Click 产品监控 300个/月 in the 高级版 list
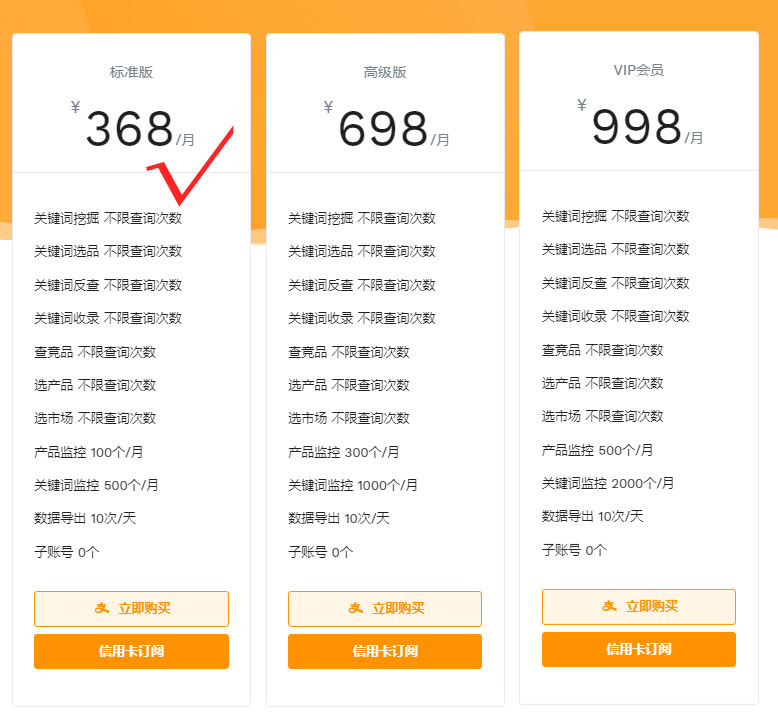Viewport: 778px width, 724px height. pyautogui.click(x=344, y=452)
